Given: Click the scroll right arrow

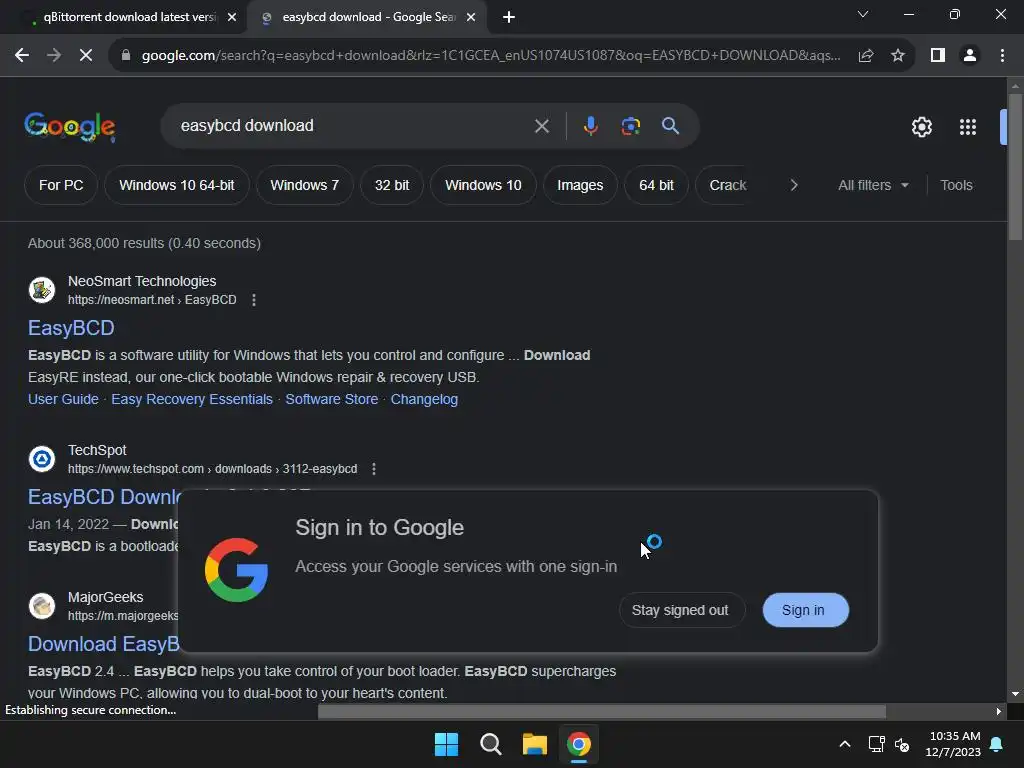Looking at the screenshot, I should coord(998,712).
